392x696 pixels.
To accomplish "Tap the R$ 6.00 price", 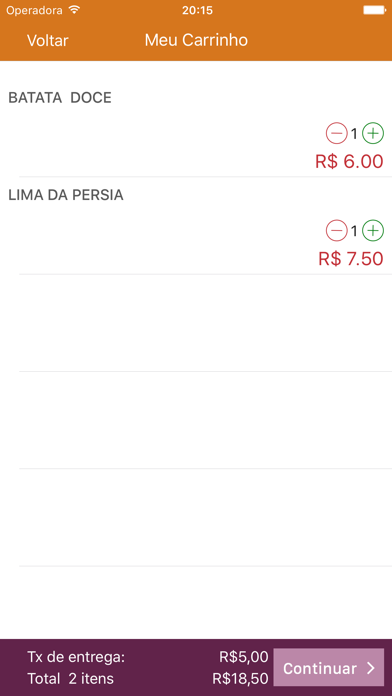I will [x=349, y=162].
